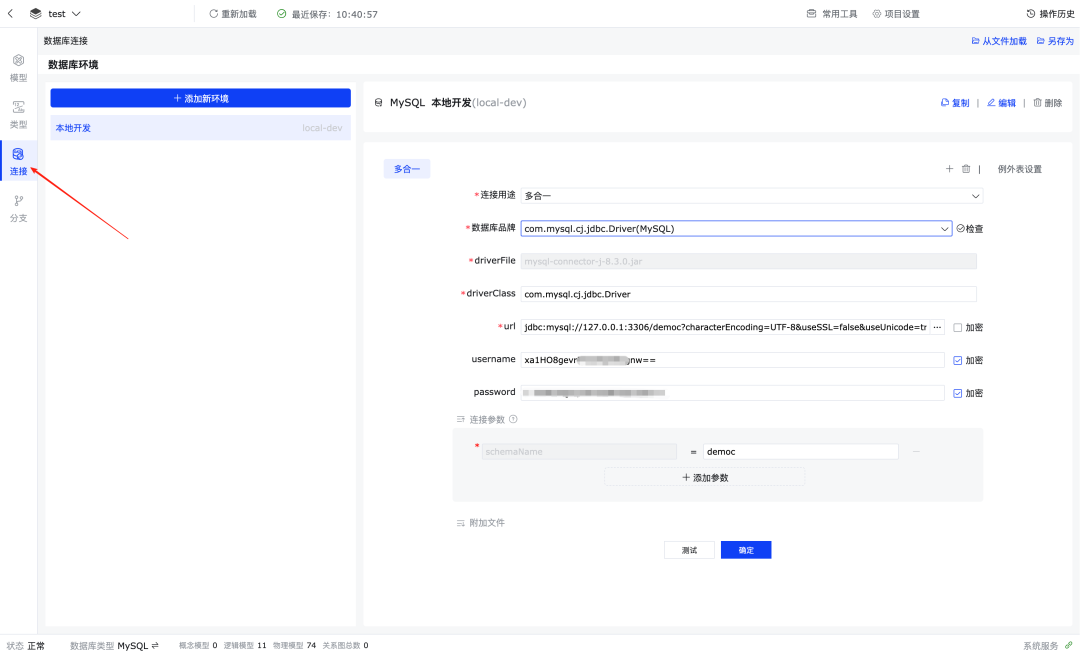Open the 类型 sidebar icon
Viewport: 1080px width, 656px height.
pyautogui.click(x=19, y=115)
